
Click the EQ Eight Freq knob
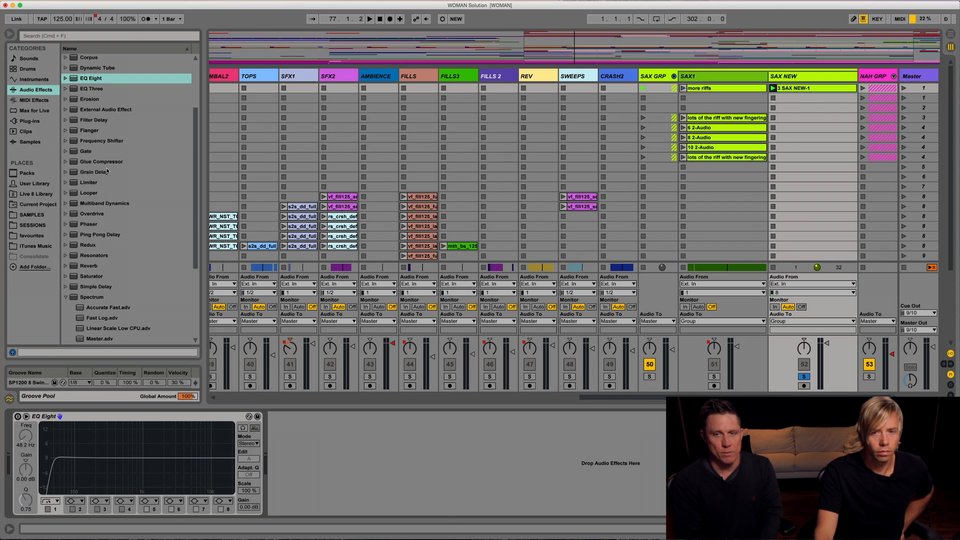(25, 435)
